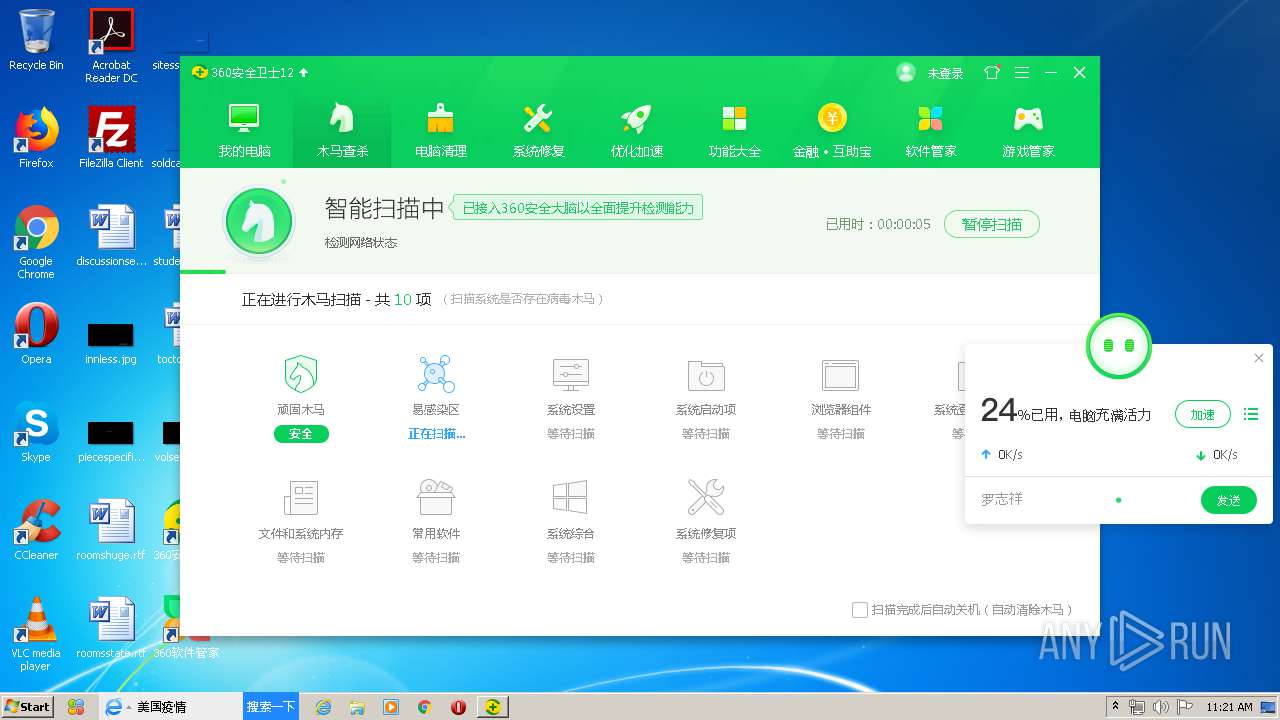Open the skin (shirt) icon
This screenshot has height=720, width=1280.
pyautogui.click(x=991, y=73)
